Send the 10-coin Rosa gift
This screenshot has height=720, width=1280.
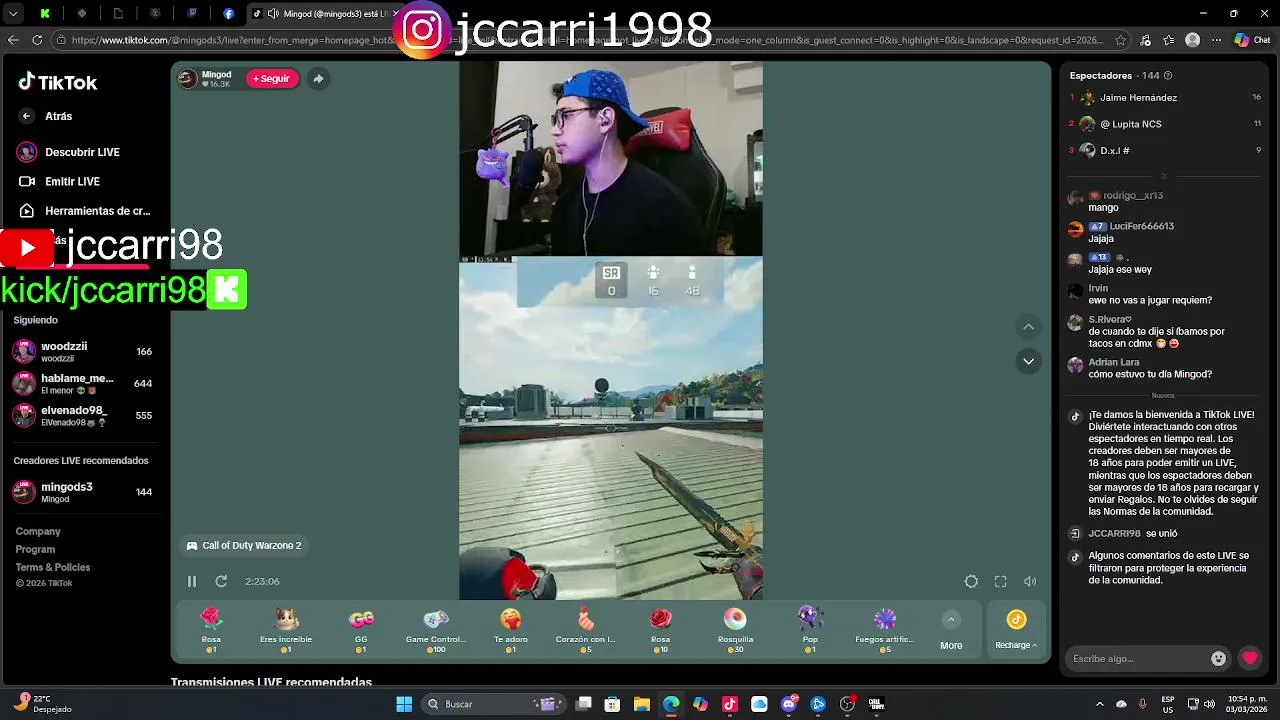660,630
